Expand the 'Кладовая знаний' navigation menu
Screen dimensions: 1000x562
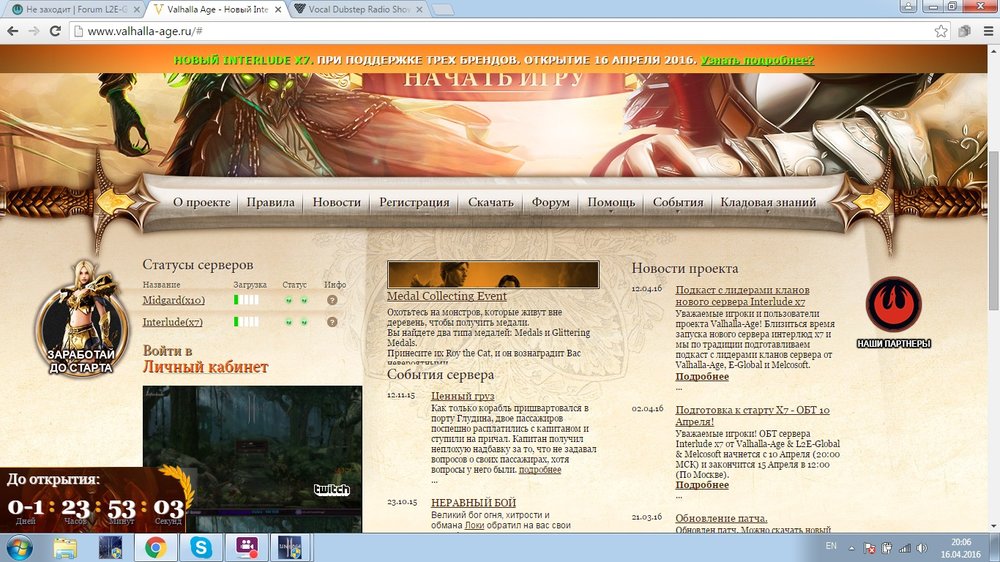(x=767, y=202)
